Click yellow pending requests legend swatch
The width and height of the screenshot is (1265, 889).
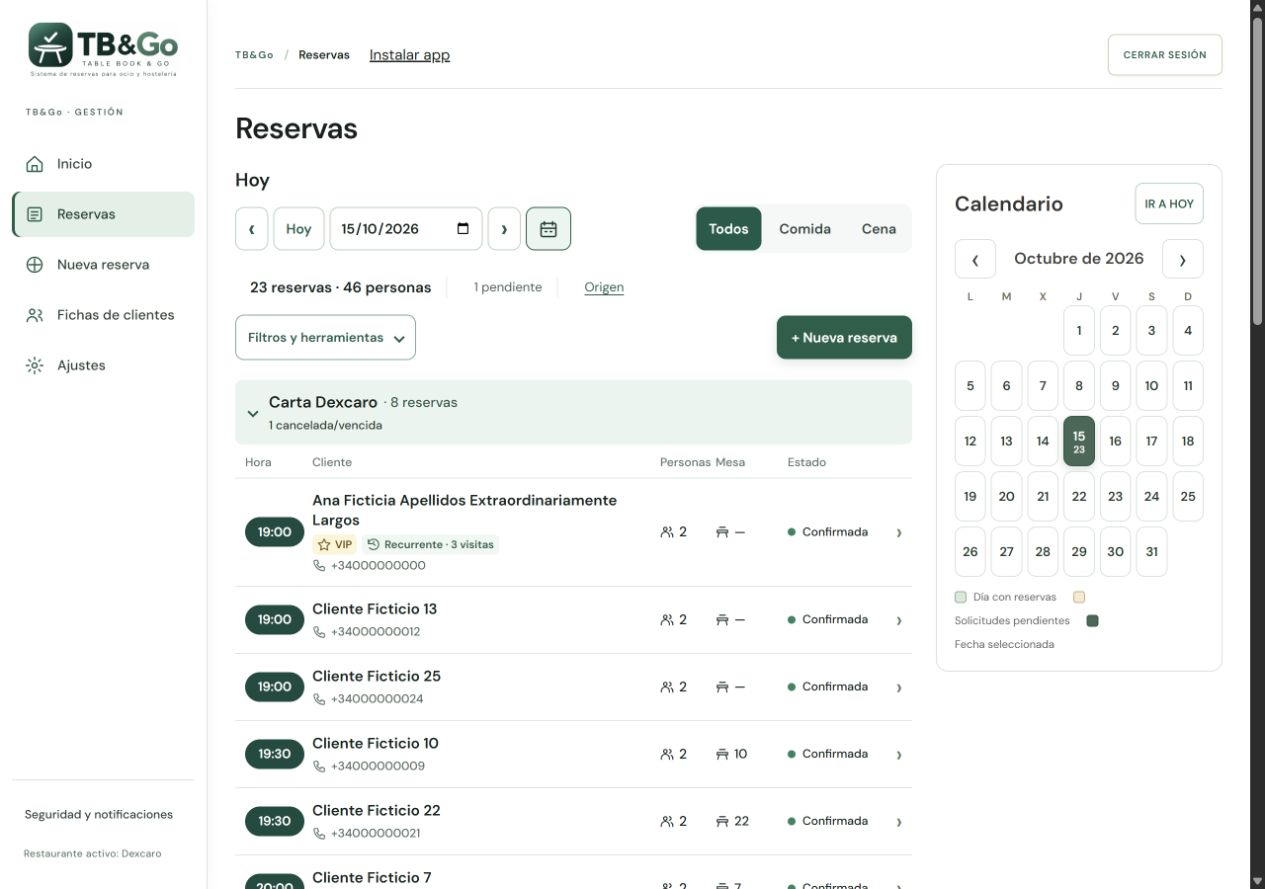pyautogui.click(x=1079, y=597)
